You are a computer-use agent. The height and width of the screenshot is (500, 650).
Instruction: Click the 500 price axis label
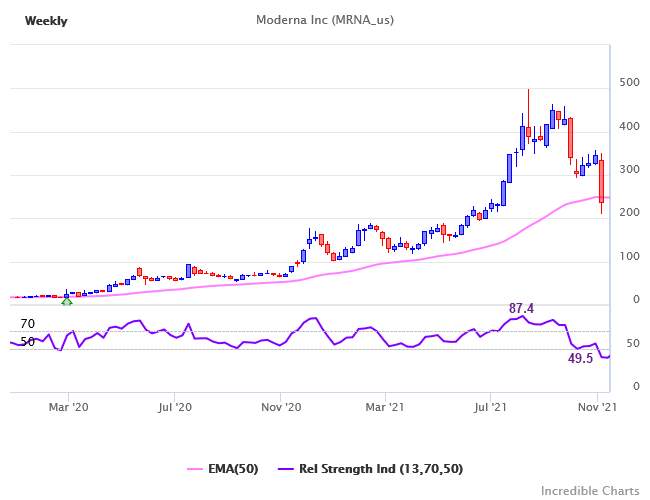629,83
